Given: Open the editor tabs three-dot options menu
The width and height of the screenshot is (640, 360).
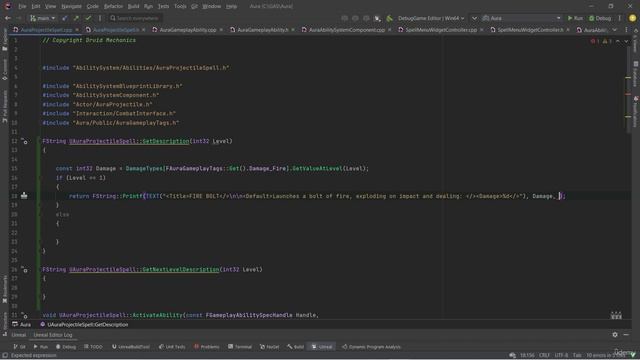Looking at the screenshot, I should [x=627, y=30].
